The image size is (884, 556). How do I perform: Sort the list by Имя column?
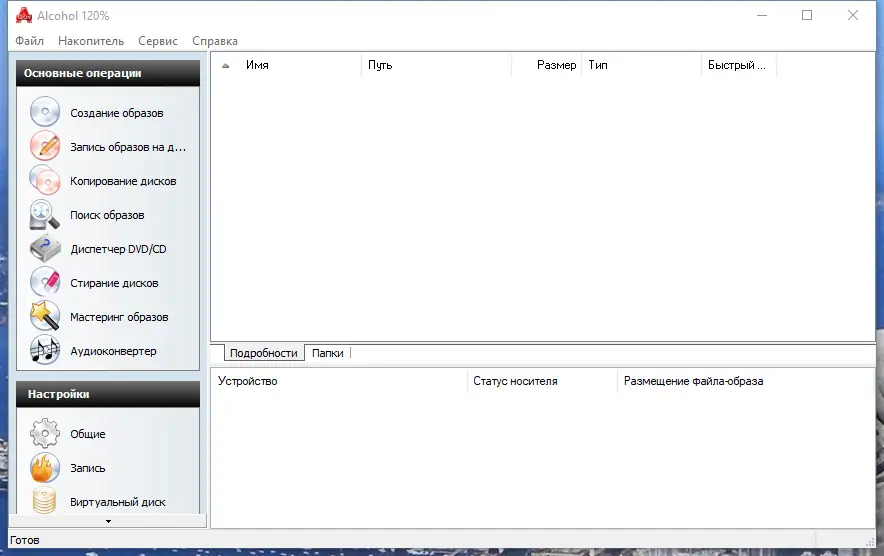pyautogui.click(x=300, y=65)
